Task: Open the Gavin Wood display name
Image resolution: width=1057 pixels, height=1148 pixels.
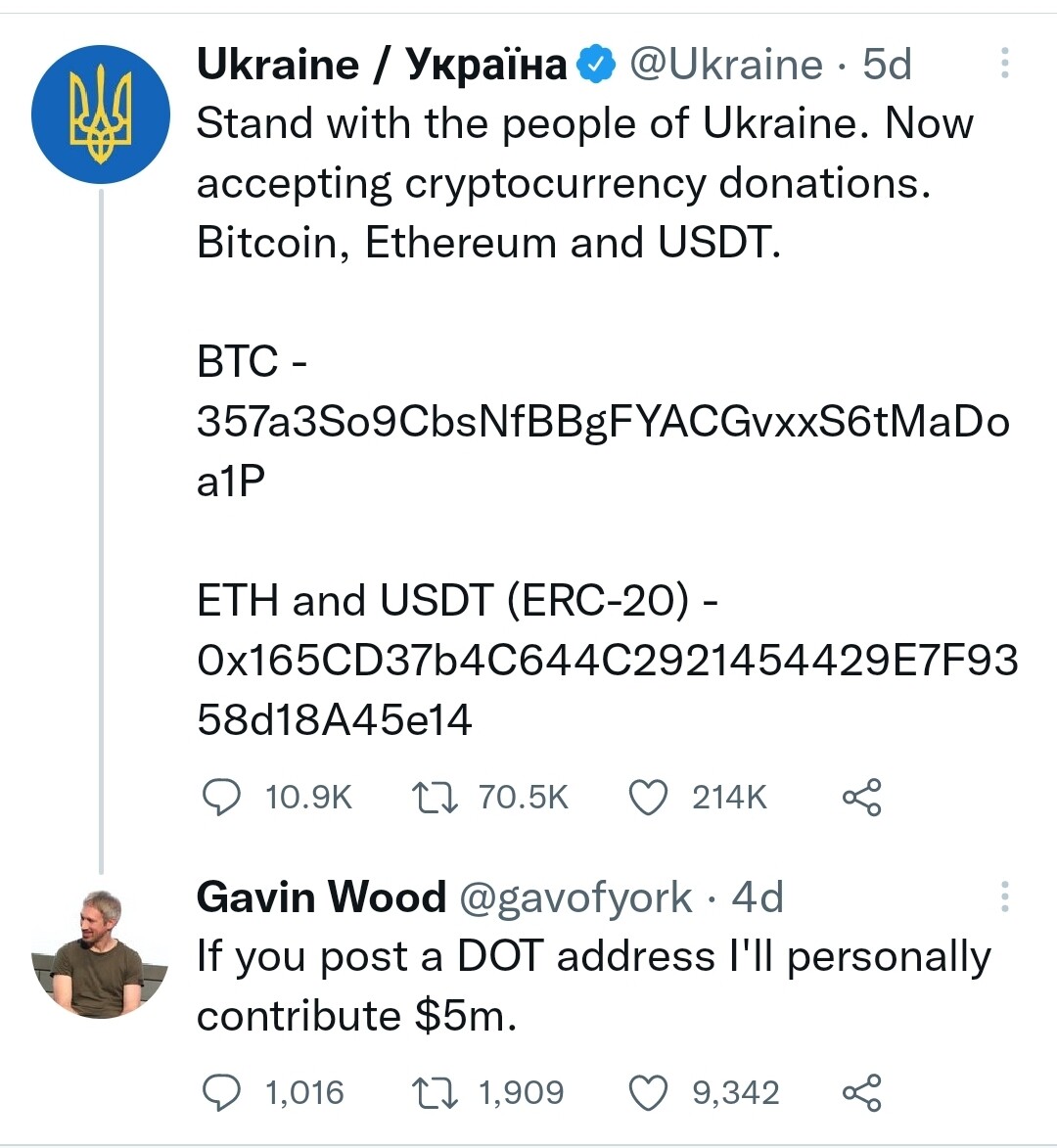Action: pos(321,896)
